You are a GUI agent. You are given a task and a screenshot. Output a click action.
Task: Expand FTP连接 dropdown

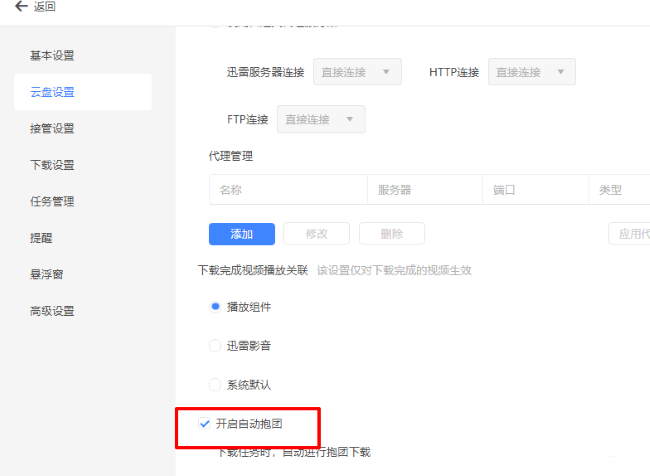point(320,119)
